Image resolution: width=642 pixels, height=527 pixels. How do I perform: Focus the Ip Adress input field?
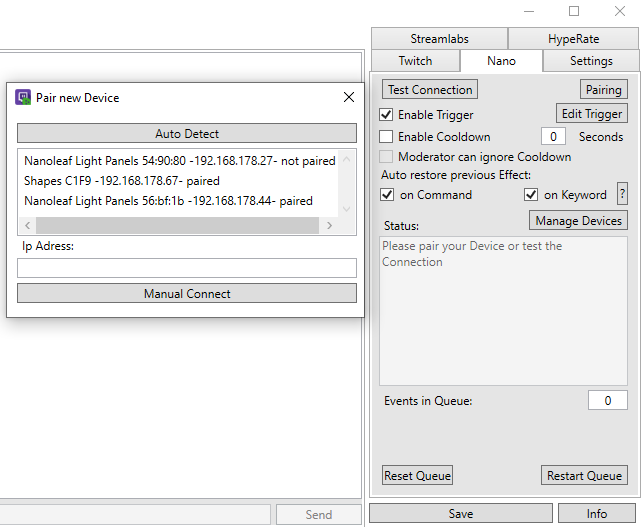[187, 268]
